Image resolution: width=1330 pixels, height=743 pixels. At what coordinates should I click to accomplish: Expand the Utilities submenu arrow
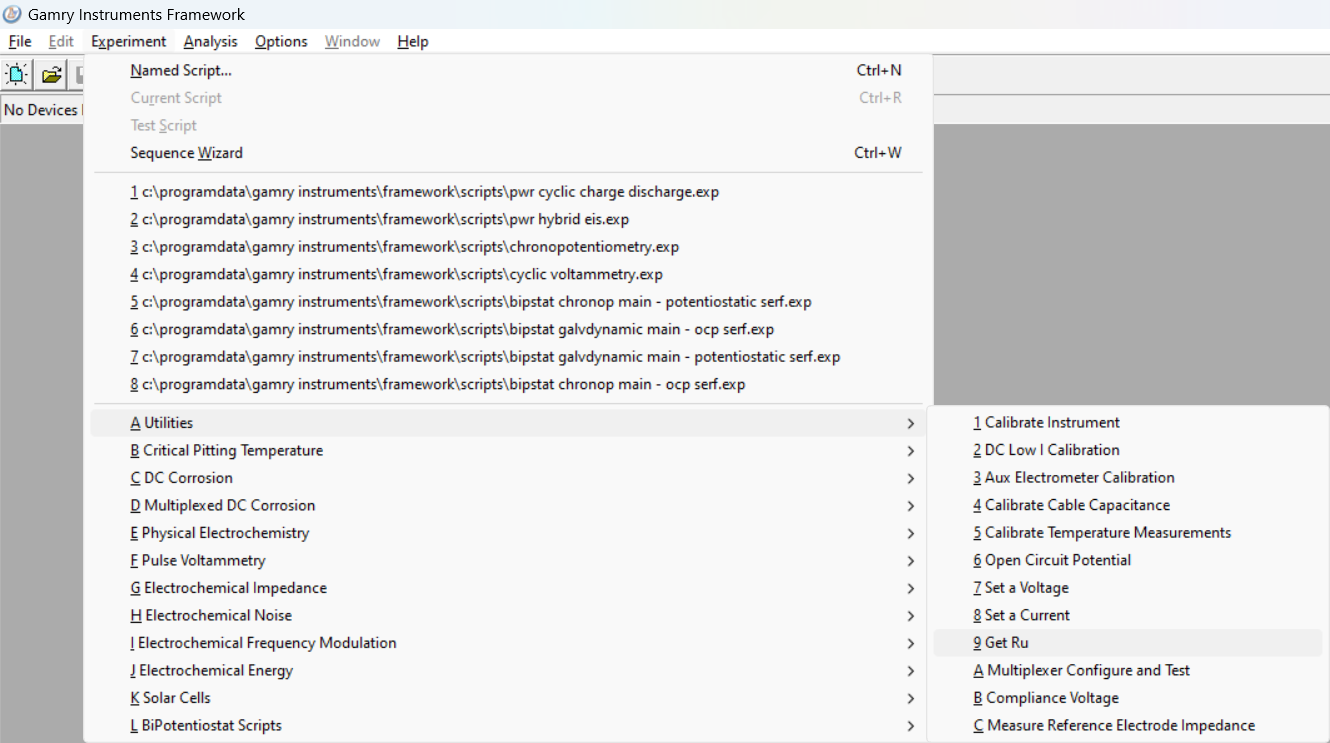pyautogui.click(x=910, y=423)
